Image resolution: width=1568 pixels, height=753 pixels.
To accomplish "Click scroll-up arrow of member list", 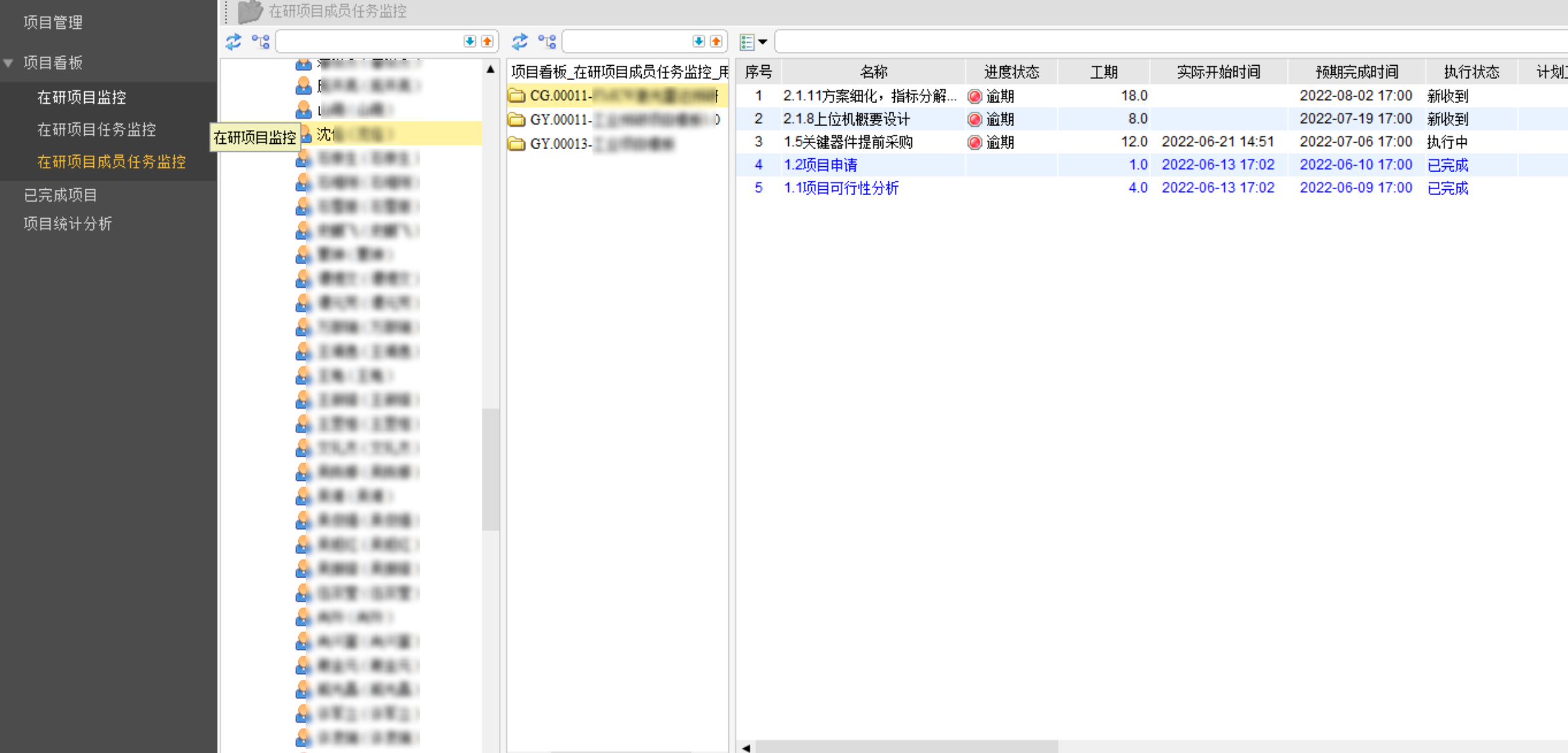I will [490, 69].
